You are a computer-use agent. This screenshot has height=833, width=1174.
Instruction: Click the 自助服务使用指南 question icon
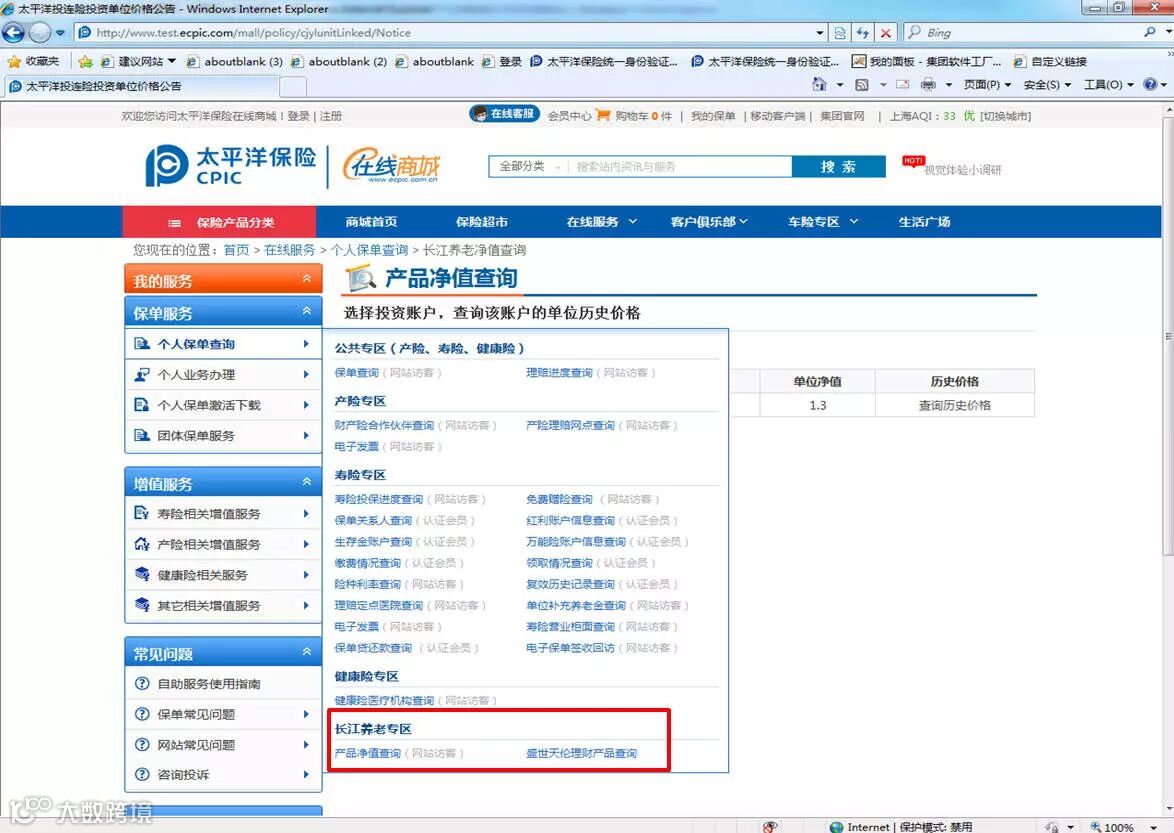(x=142, y=683)
